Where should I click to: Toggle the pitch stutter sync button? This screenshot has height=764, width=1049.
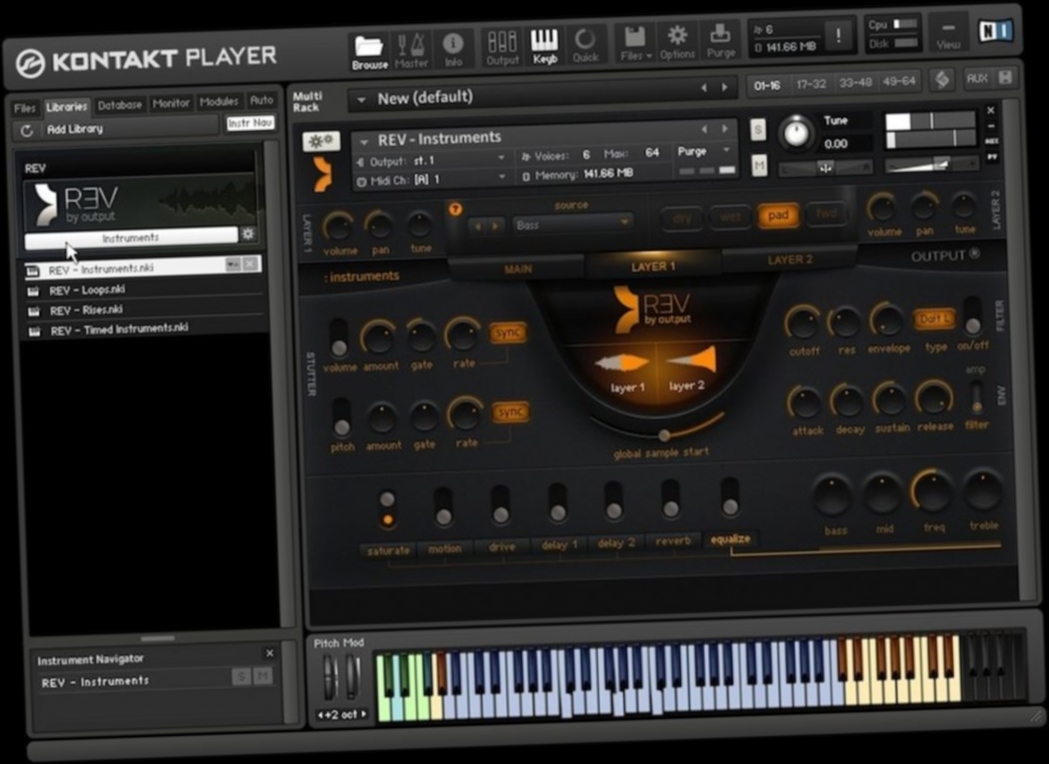(x=510, y=412)
